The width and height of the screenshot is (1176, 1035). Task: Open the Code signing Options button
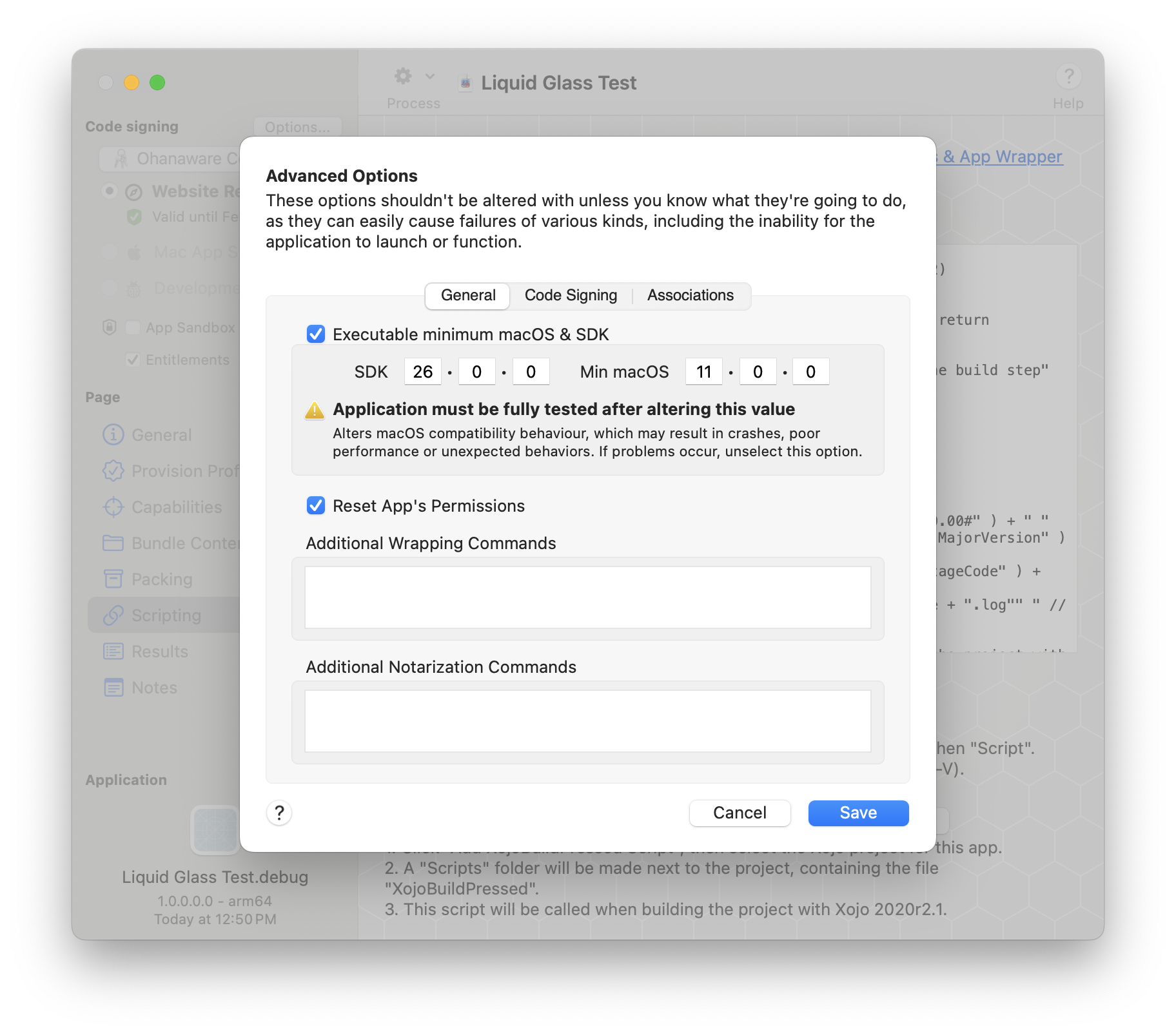pos(297,127)
